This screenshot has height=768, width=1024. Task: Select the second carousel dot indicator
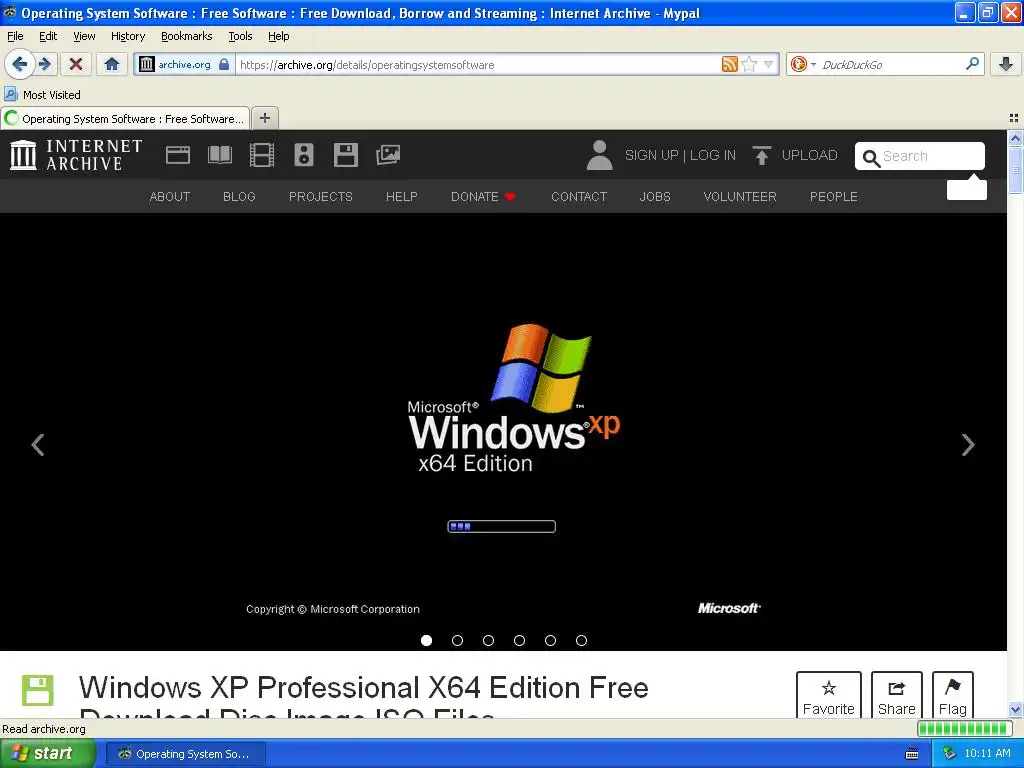click(x=457, y=640)
